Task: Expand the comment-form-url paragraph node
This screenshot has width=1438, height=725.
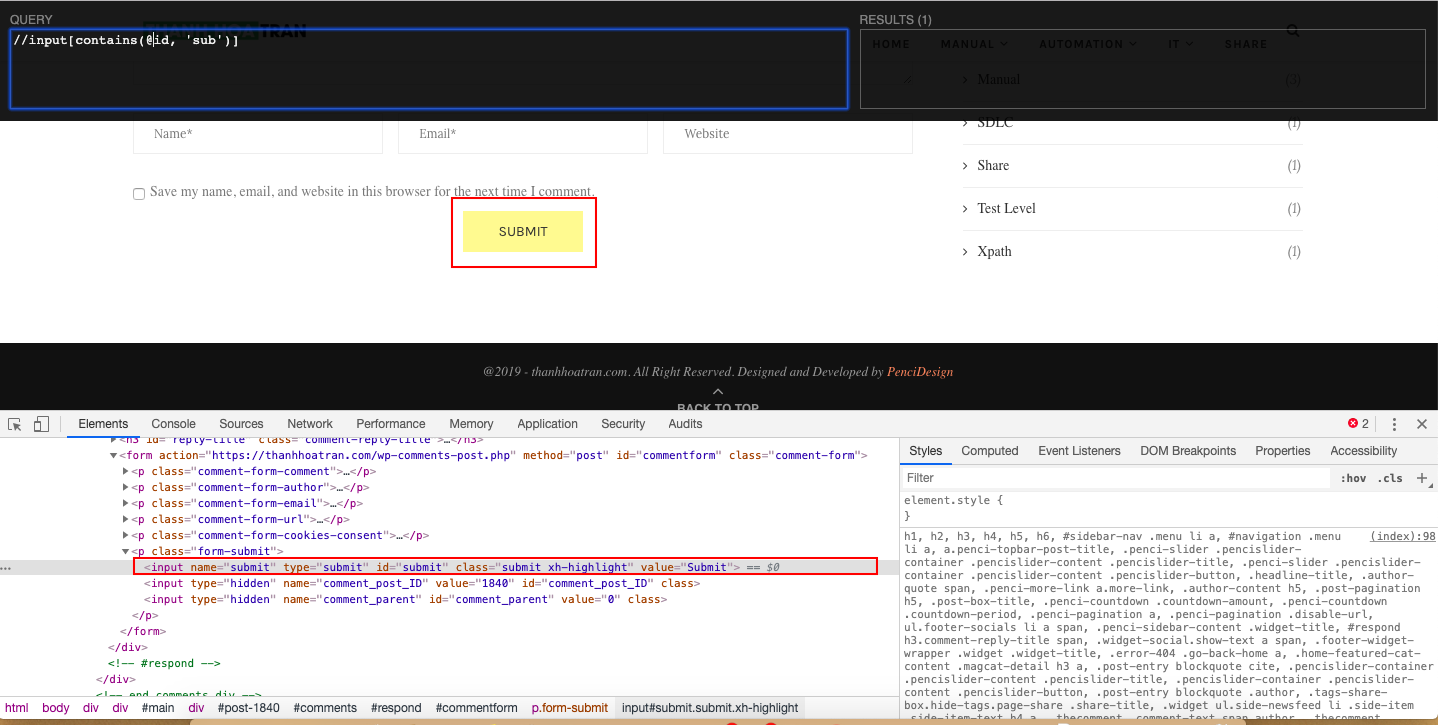Action: tap(126, 519)
